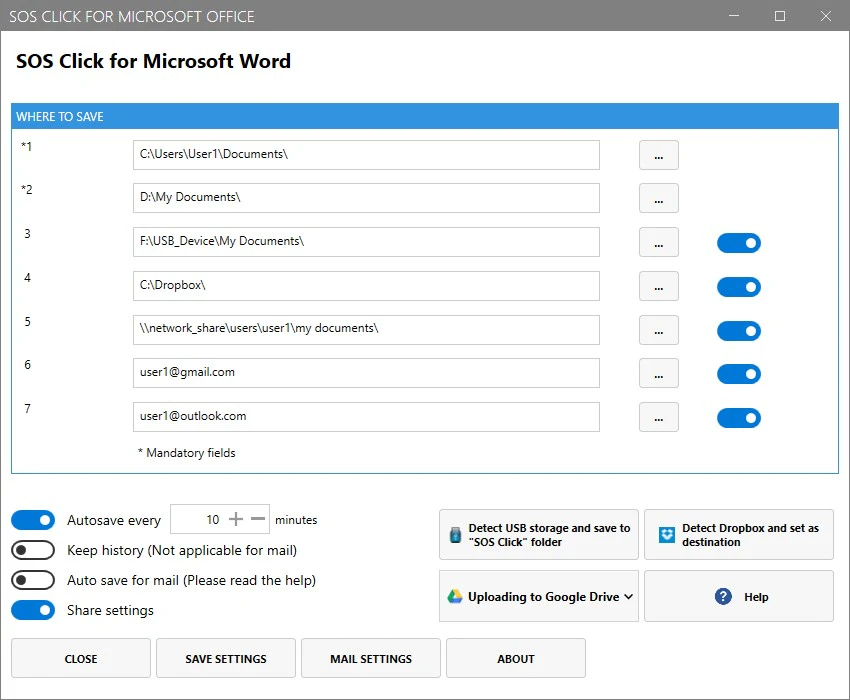Enable the Keep history option

(x=32, y=549)
